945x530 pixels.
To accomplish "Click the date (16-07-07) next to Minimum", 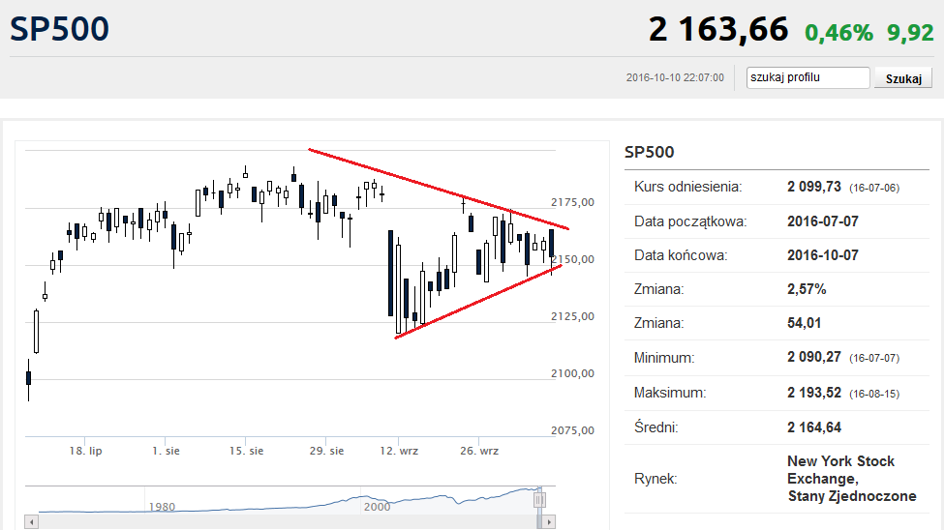I will click(874, 358).
